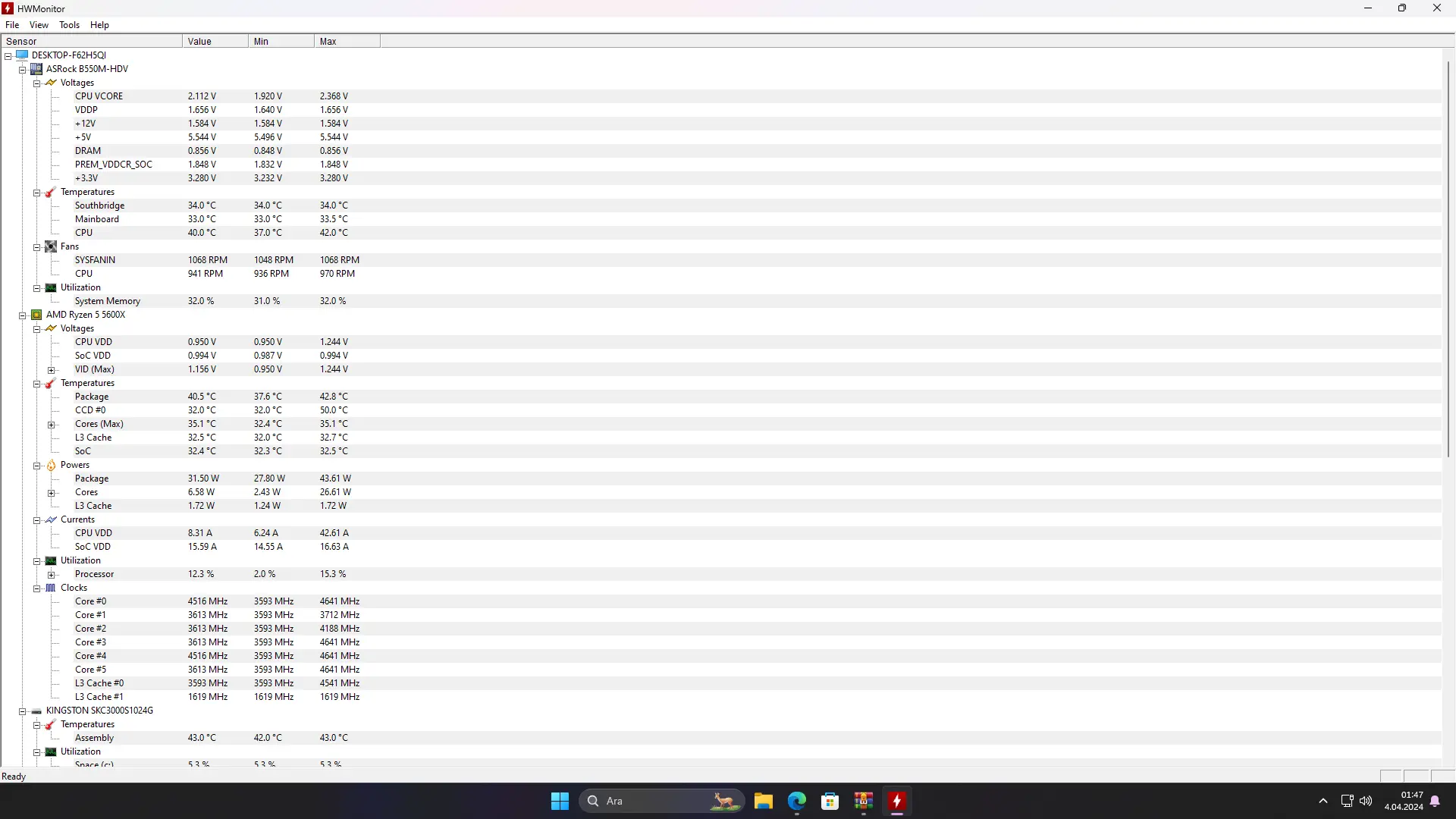Open Microsoft Store from the taskbar
Image resolution: width=1456 pixels, height=819 pixels.
[x=830, y=801]
